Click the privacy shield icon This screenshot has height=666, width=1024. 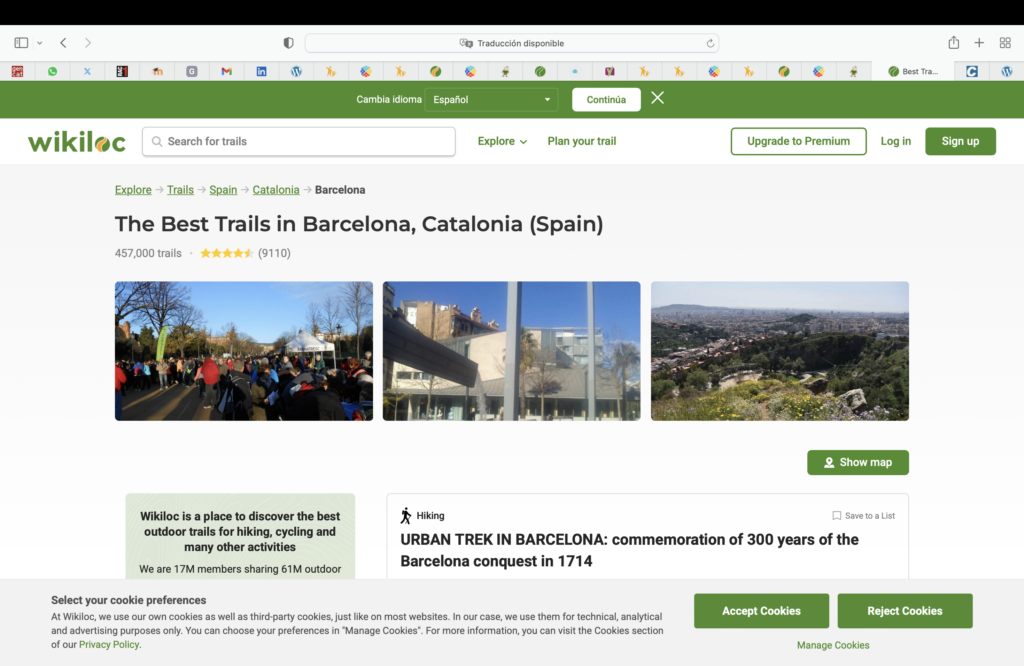[x=289, y=43]
